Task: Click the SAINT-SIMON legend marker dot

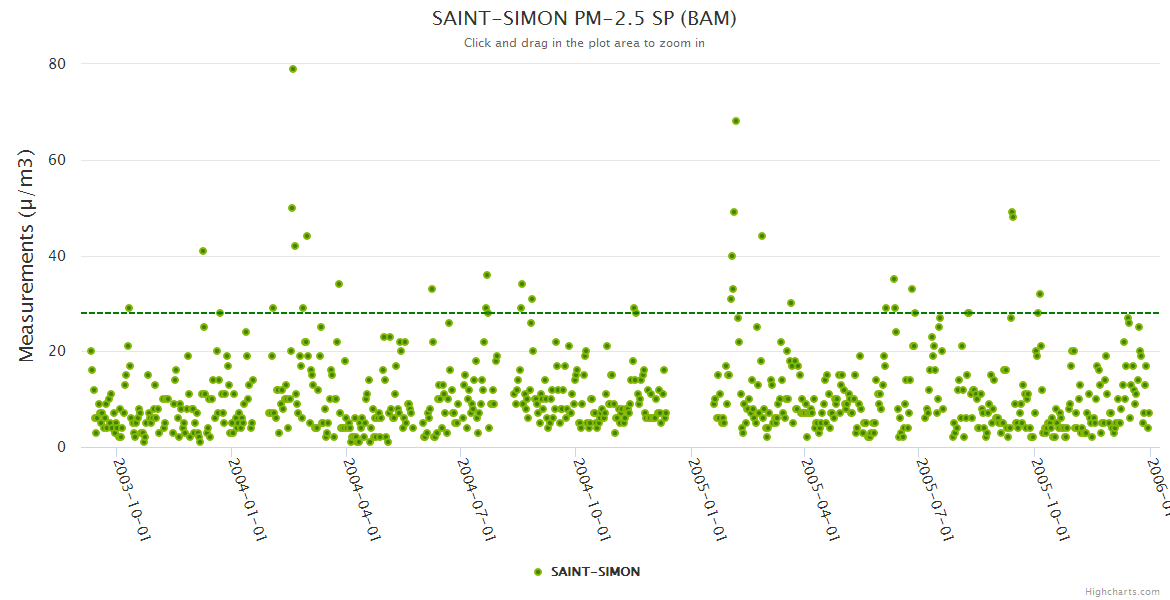Action: 538,572
